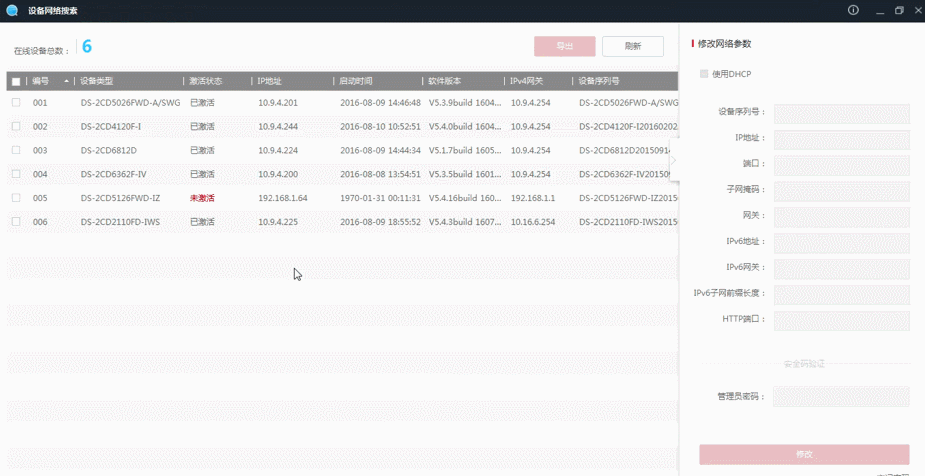
Task: Restore the window using title bar icon
Action: [899, 11]
